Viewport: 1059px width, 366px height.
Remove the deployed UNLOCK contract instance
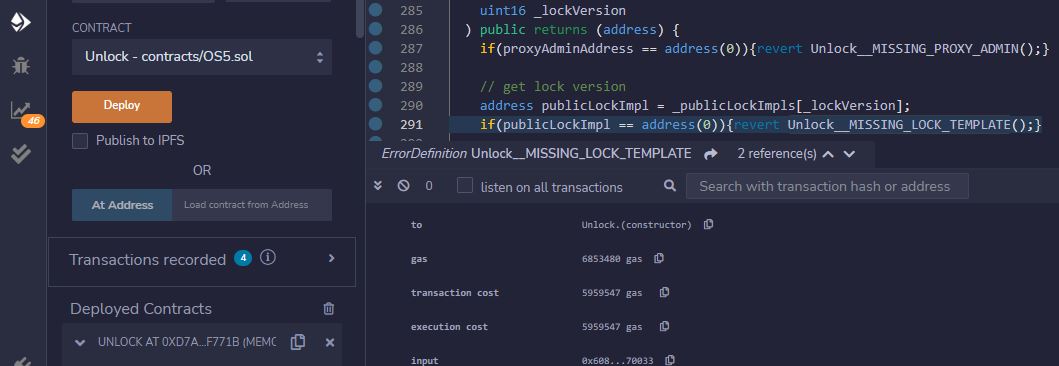330,343
